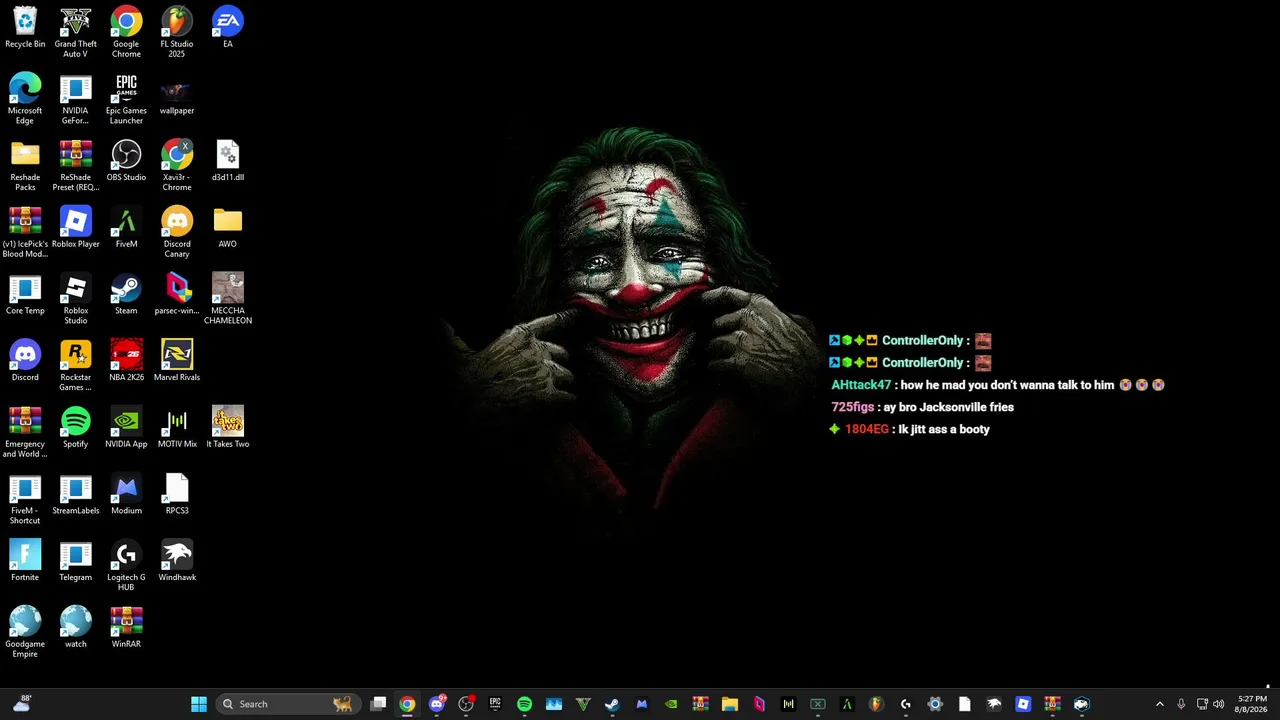Open the Settings gear on the taskbar
The image size is (1280, 720).
click(935, 704)
